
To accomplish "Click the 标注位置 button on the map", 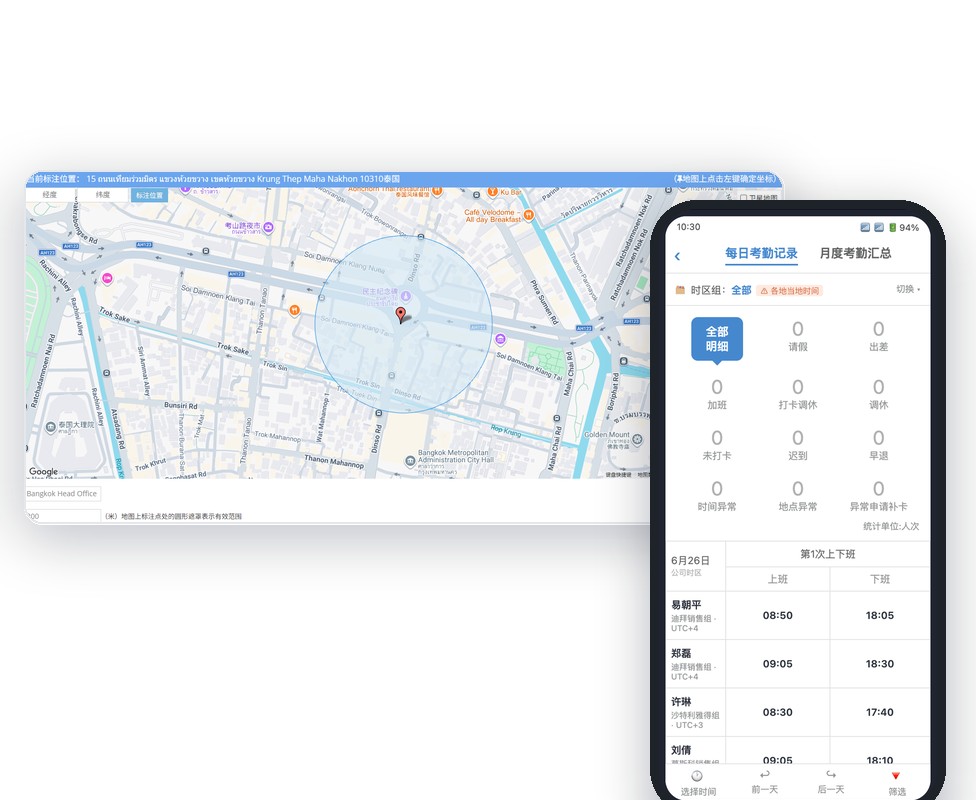I will tap(149, 195).
